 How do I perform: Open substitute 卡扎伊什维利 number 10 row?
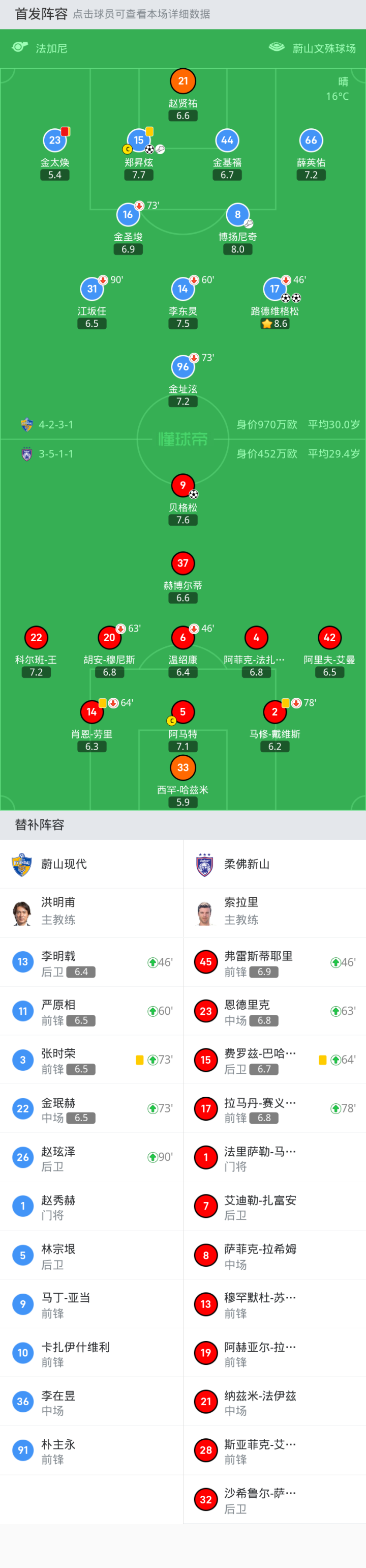coord(91,1353)
